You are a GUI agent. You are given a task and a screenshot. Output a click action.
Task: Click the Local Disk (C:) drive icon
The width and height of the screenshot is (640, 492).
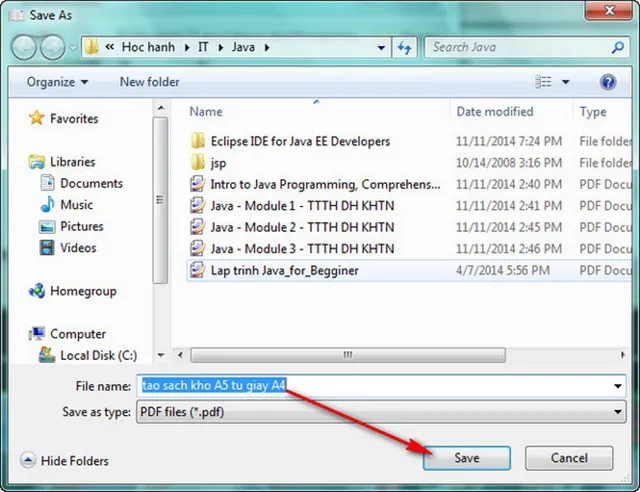tap(47, 355)
